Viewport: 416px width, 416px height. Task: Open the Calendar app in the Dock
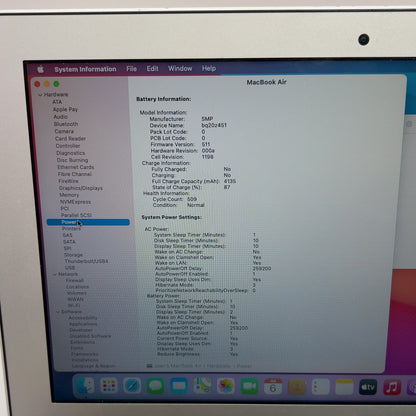(x=273, y=387)
